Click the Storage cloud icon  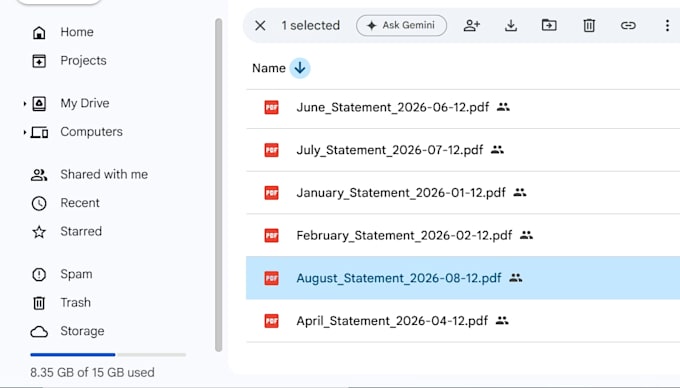pos(39,332)
